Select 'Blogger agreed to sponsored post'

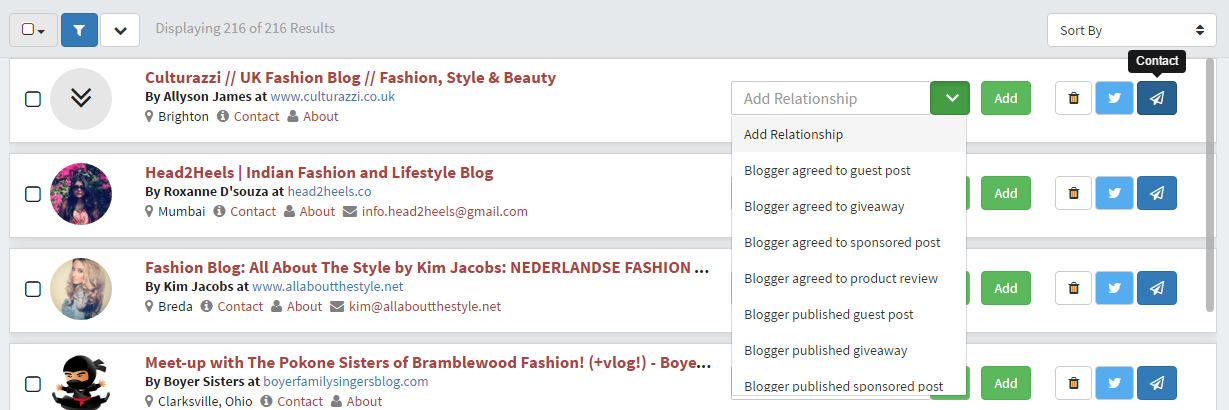(x=849, y=242)
